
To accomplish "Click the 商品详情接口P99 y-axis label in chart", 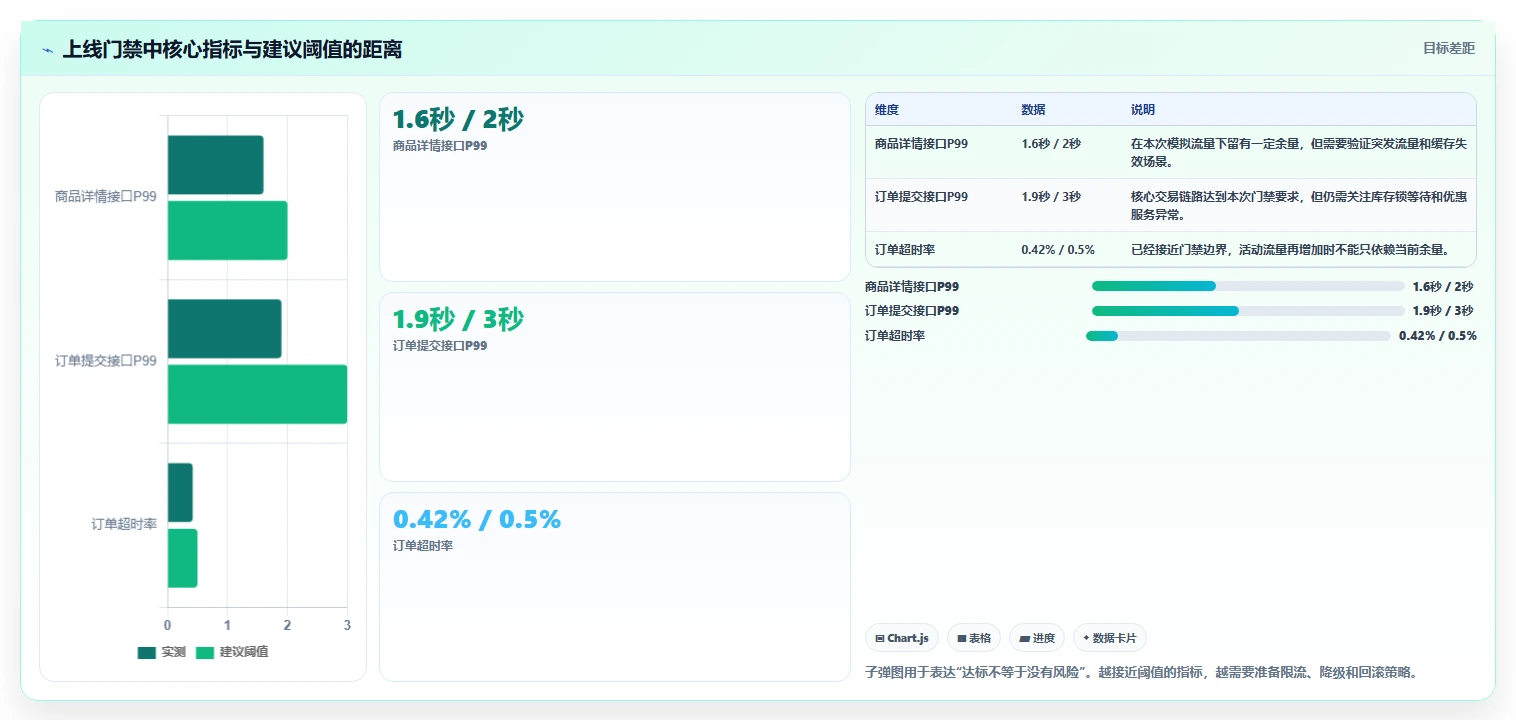I will [106, 197].
